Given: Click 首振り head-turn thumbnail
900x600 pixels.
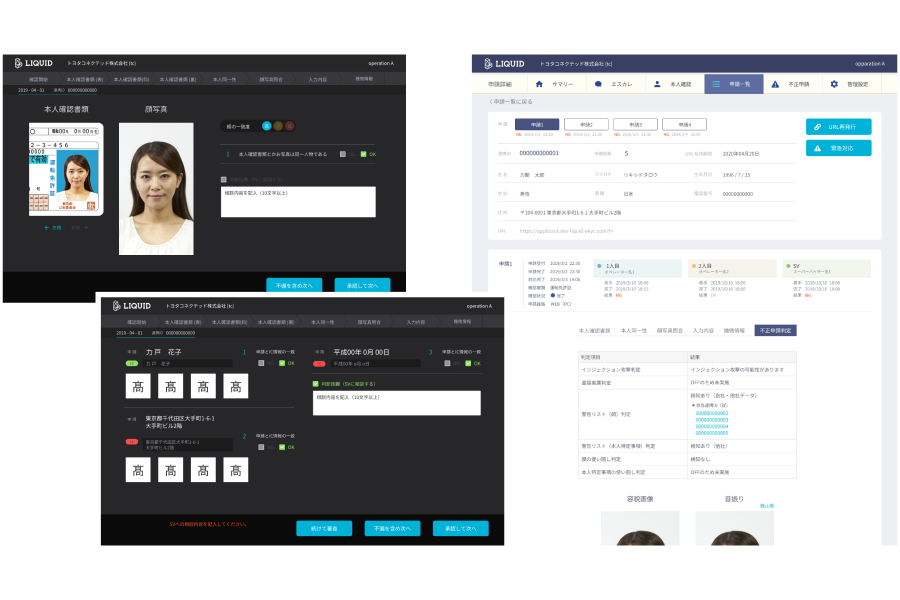Looking at the screenshot, I should tap(734, 528).
